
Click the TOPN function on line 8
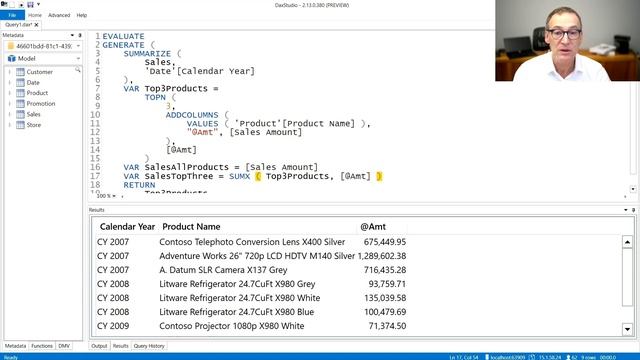(155, 98)
